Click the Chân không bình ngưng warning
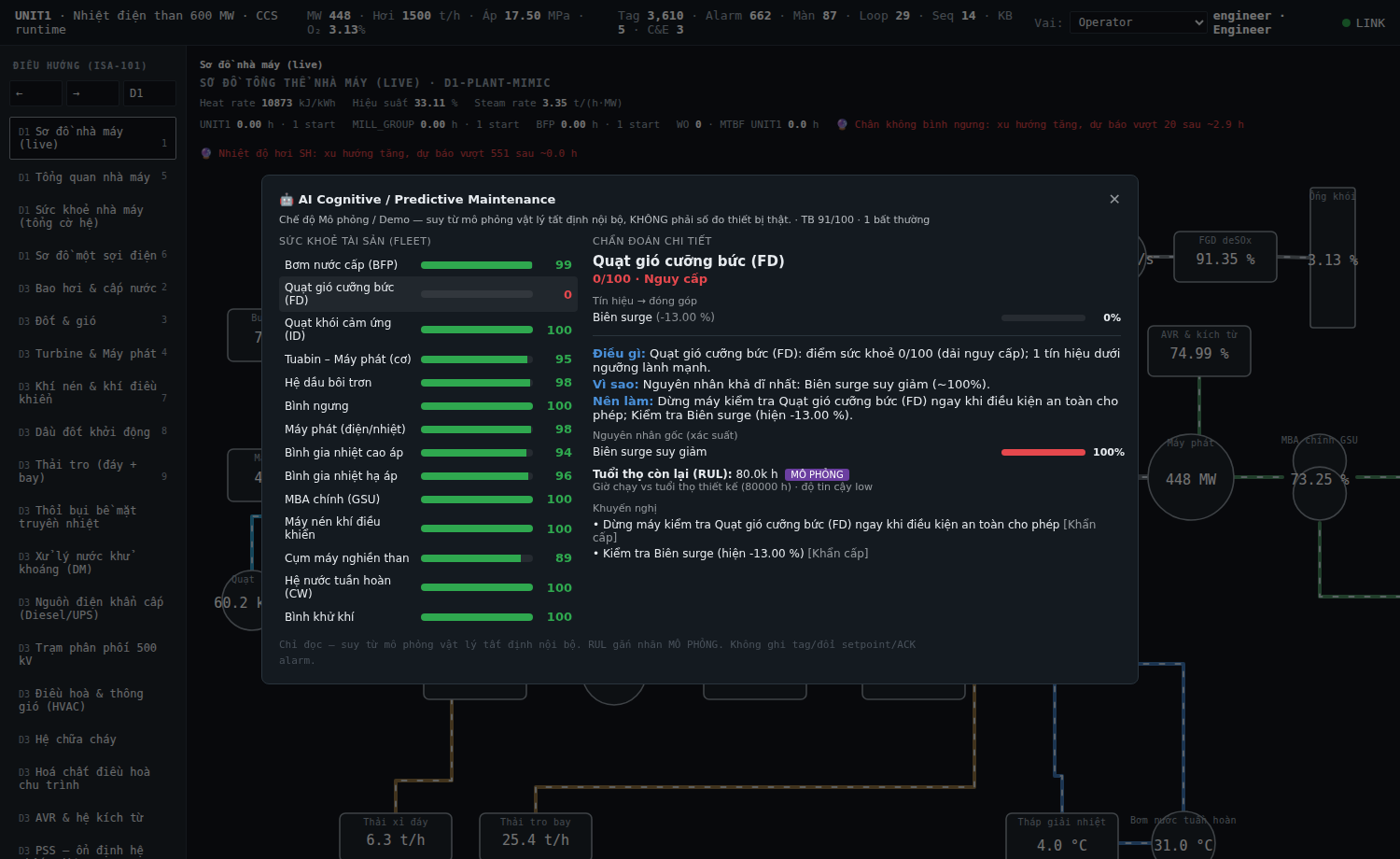This screenshot has width=1400, height=859. click(1041, 124)
